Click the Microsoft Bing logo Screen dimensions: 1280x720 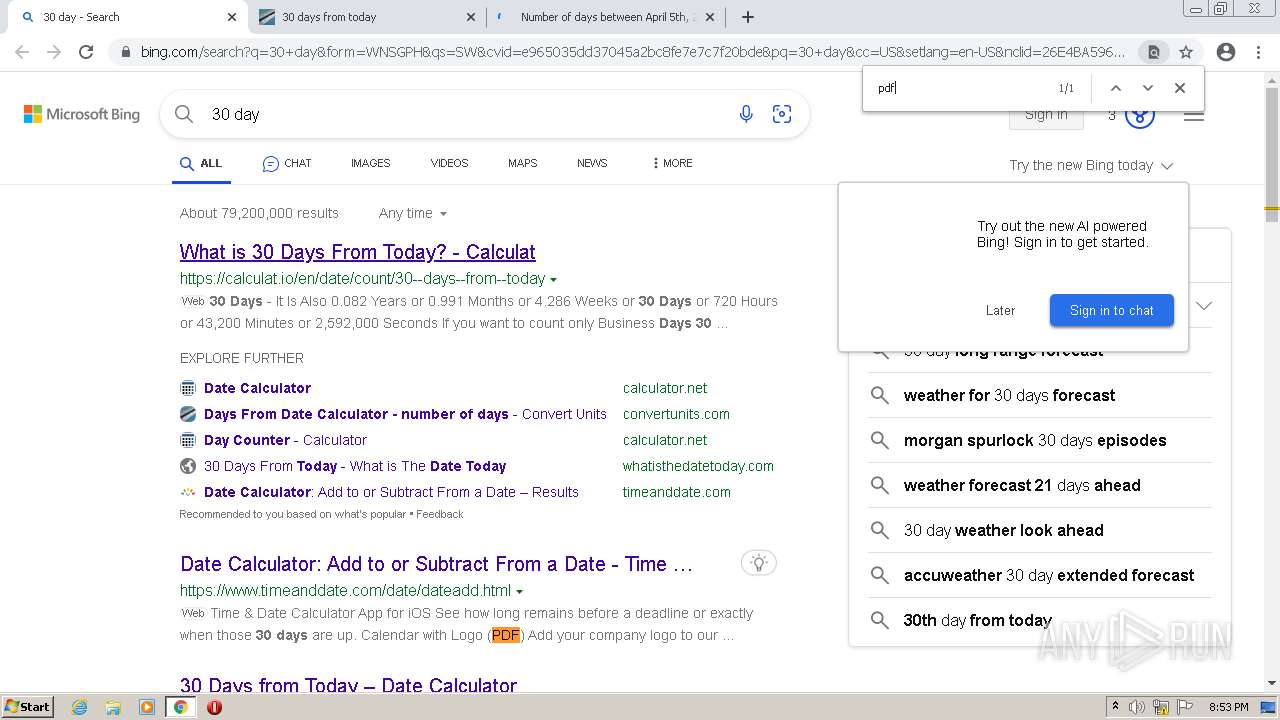tap(82, 114)
